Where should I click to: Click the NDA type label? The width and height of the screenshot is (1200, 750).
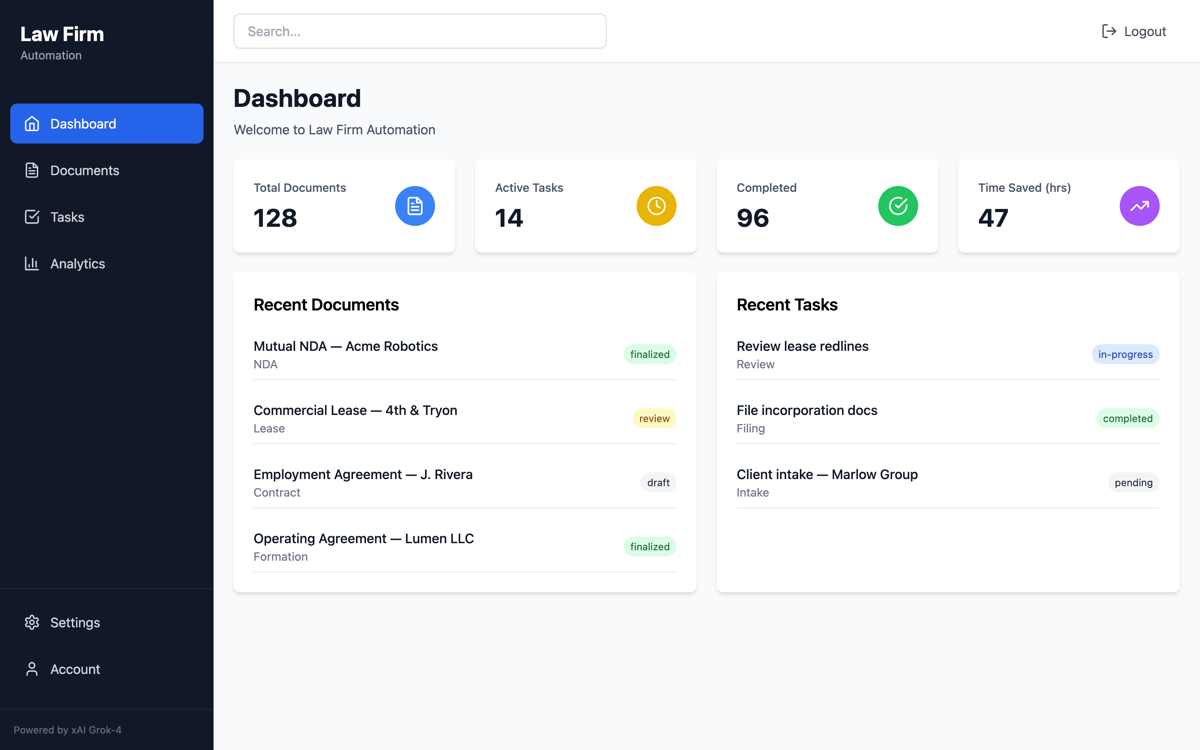[x=266, y=364]
